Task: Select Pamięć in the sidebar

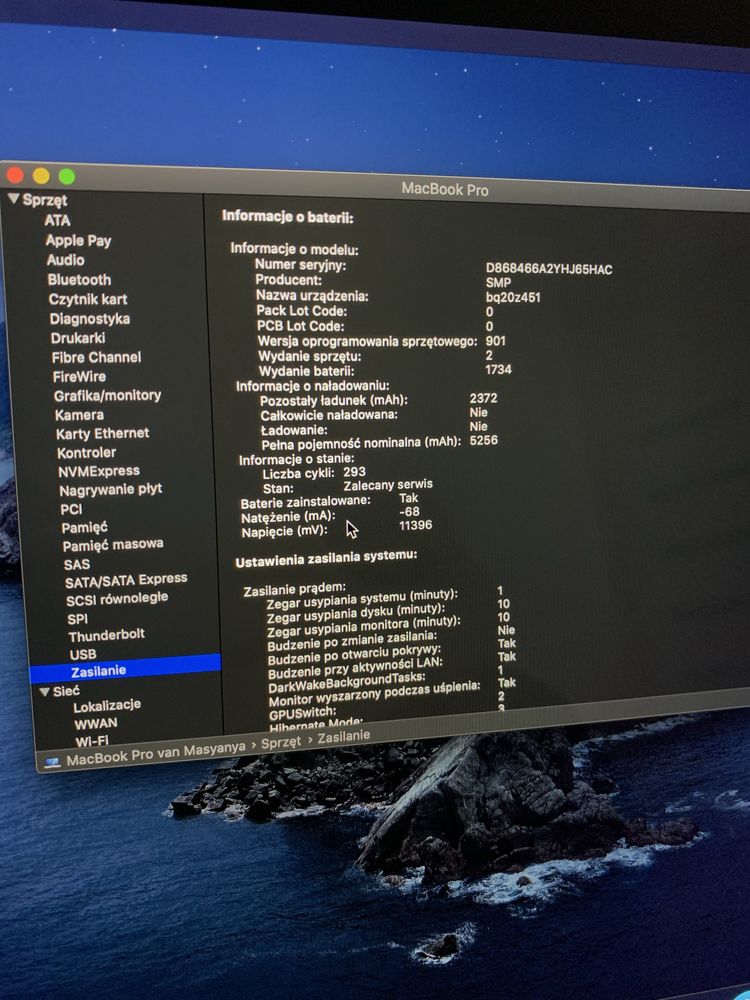Action: [85, 527]
